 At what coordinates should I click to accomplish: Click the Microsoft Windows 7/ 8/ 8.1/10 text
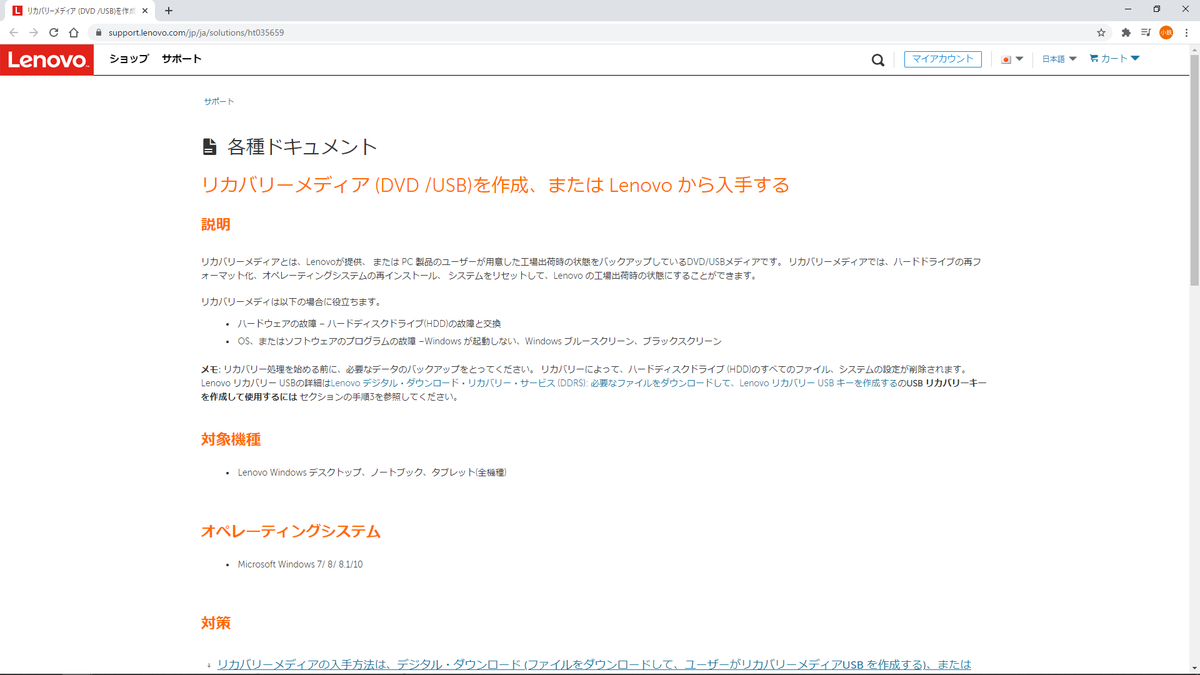[x=300, y=564]
